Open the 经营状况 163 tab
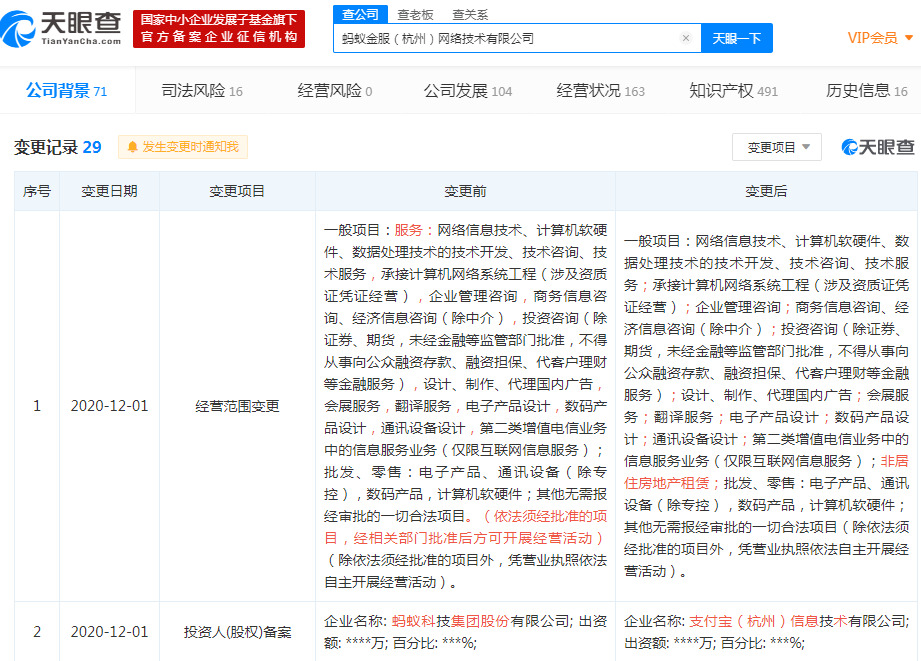Screen dimensions: 921x661 (x=600, y=90)
